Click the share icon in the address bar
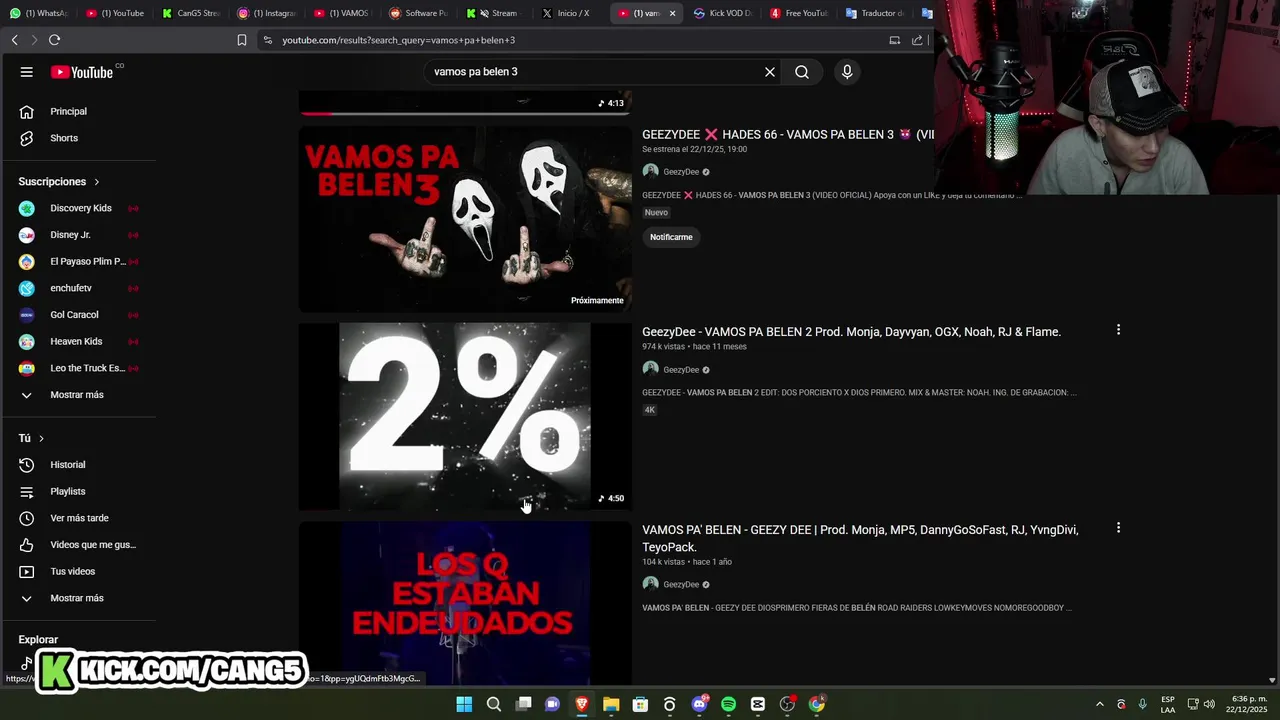 [x=917, y=40]
